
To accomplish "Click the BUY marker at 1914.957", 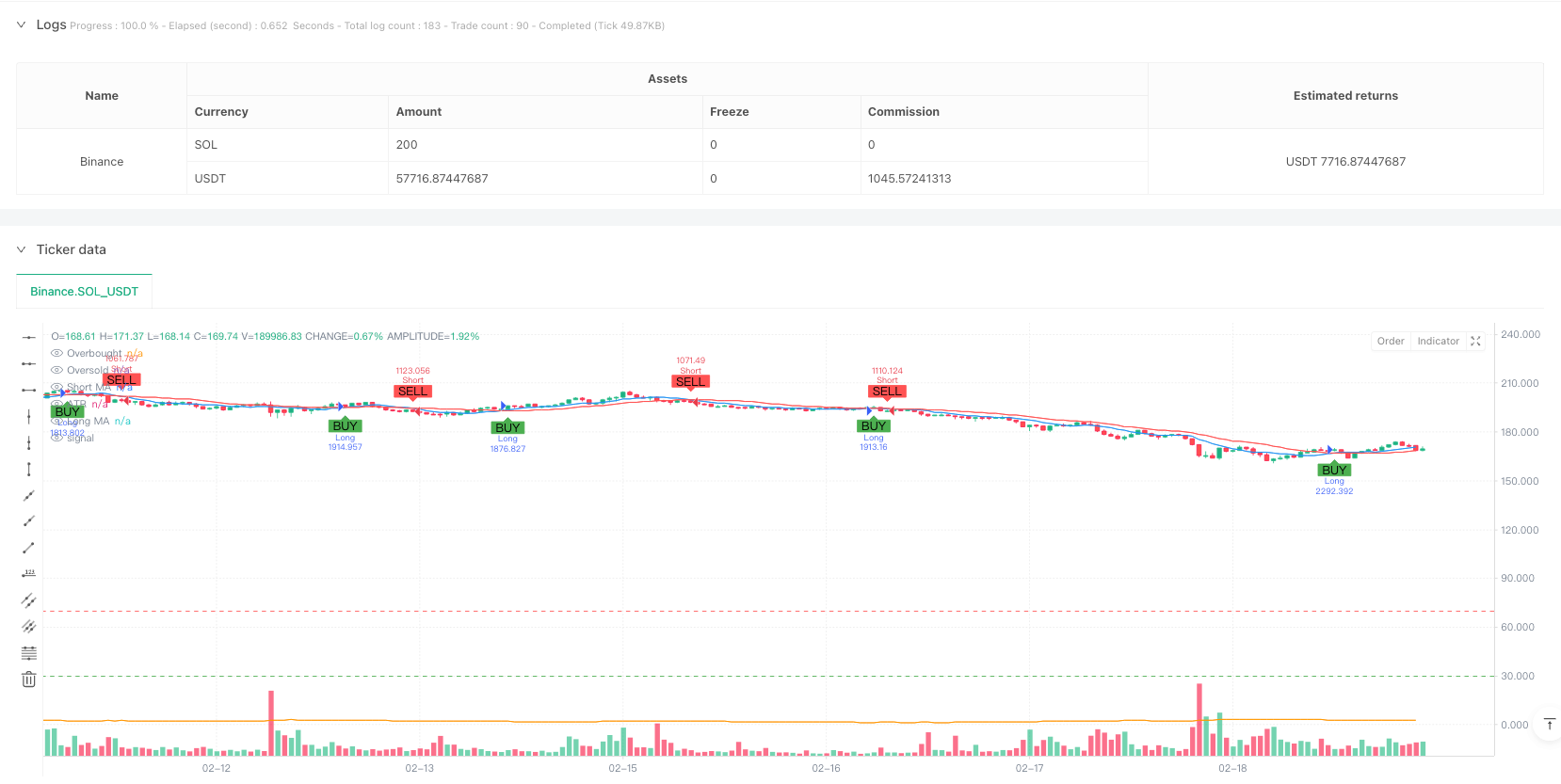I will click(346, 426).
